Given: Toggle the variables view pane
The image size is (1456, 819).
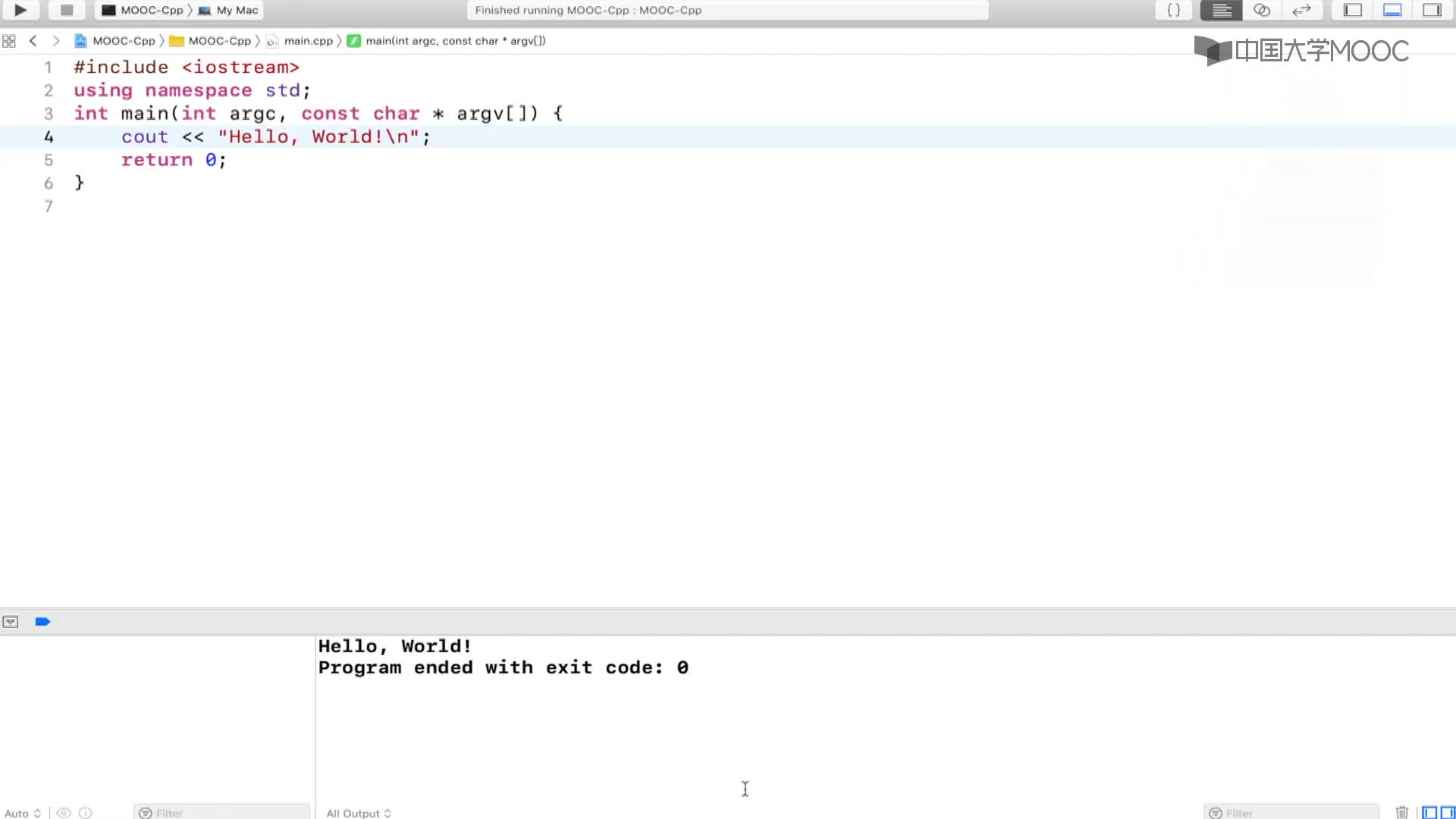Looking at the screenshot, I should click(1429, 813).
